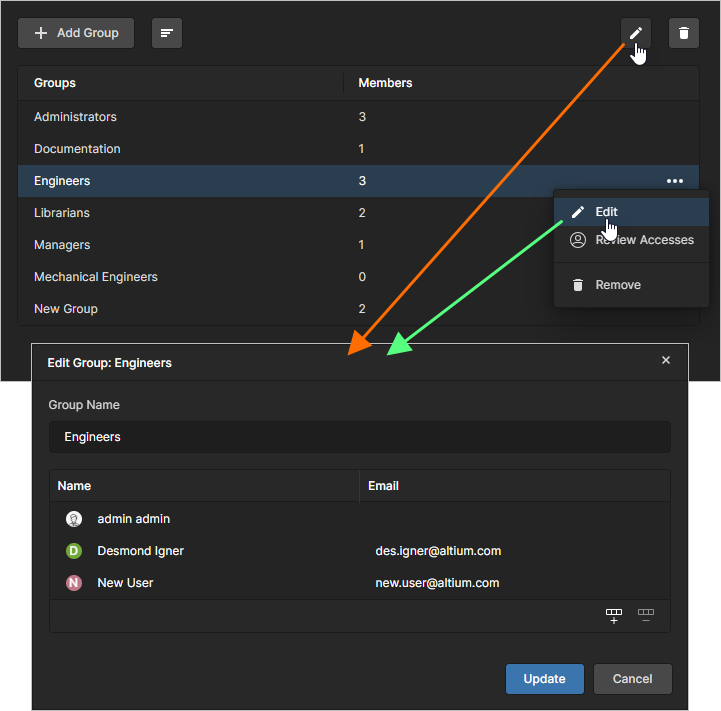
Task: Choose Review Accesses from the context menu
Action: click(x=631, y=240)
